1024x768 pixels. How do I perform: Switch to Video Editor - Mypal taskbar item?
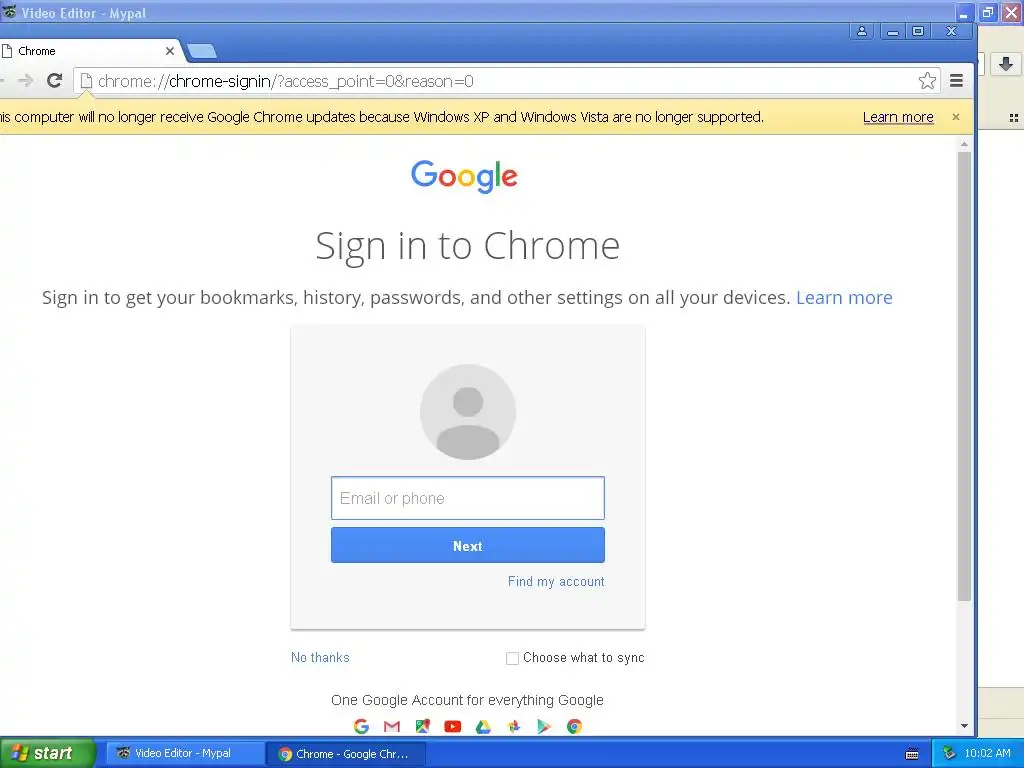tap(183, 753)
